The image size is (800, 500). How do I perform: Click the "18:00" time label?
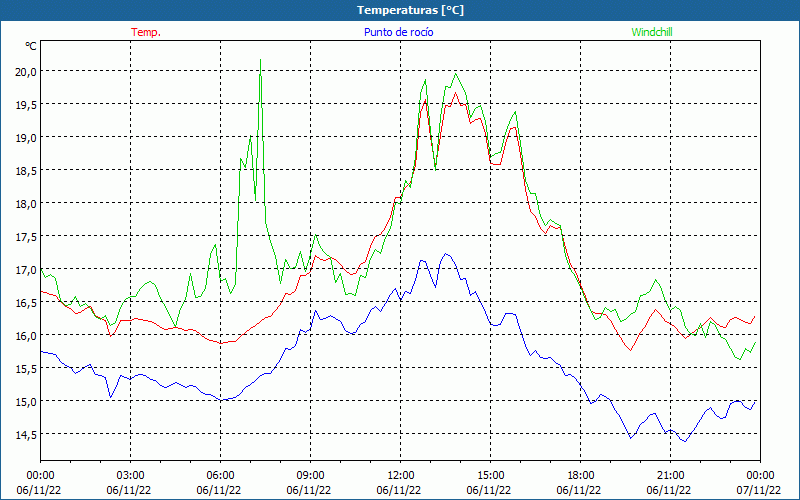coord(580,476)
